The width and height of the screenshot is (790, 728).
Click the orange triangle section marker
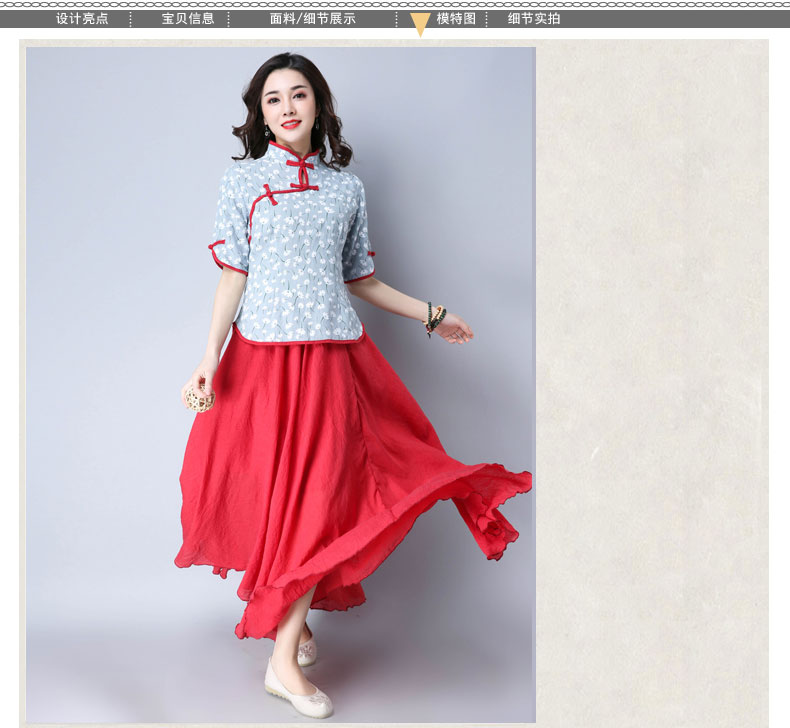tap(420, 25)
